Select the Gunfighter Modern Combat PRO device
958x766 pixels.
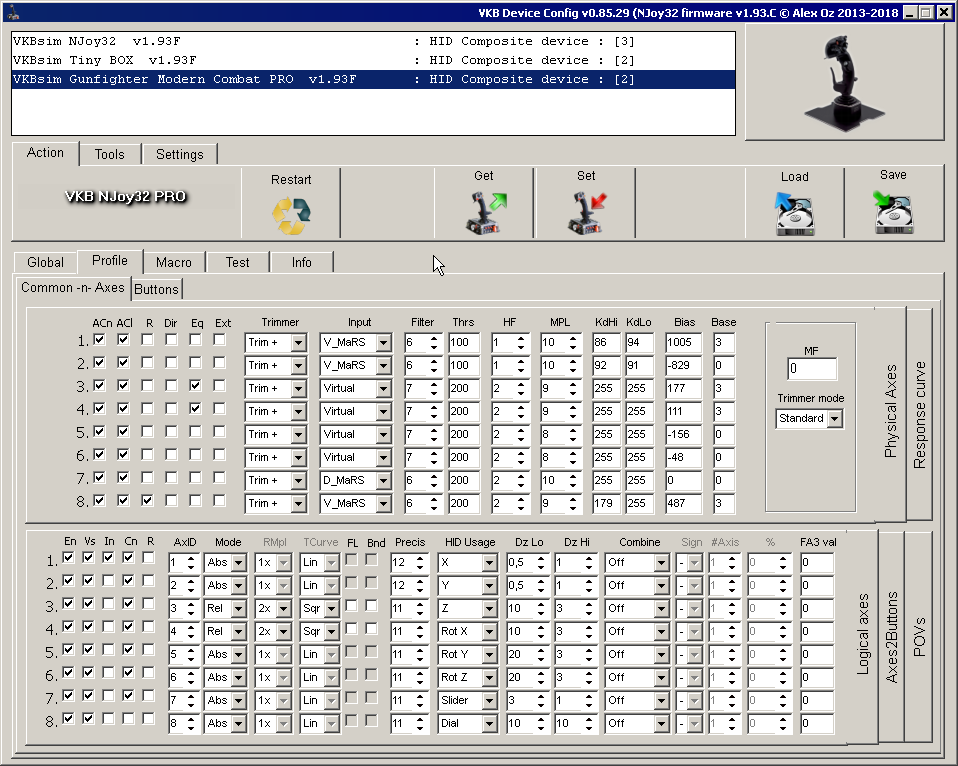[x=373, y=79]
